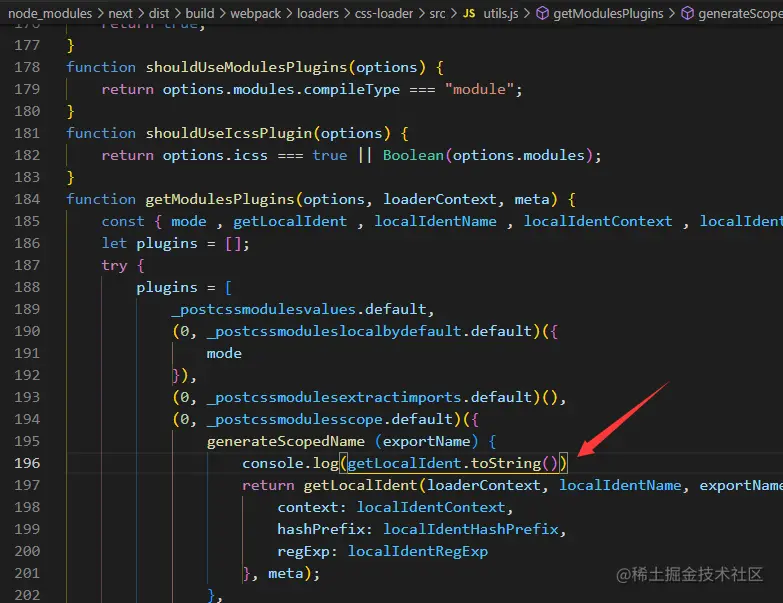Click localIdentHashPrefix on line 199
783x603 pixels.
coord(470,529)
